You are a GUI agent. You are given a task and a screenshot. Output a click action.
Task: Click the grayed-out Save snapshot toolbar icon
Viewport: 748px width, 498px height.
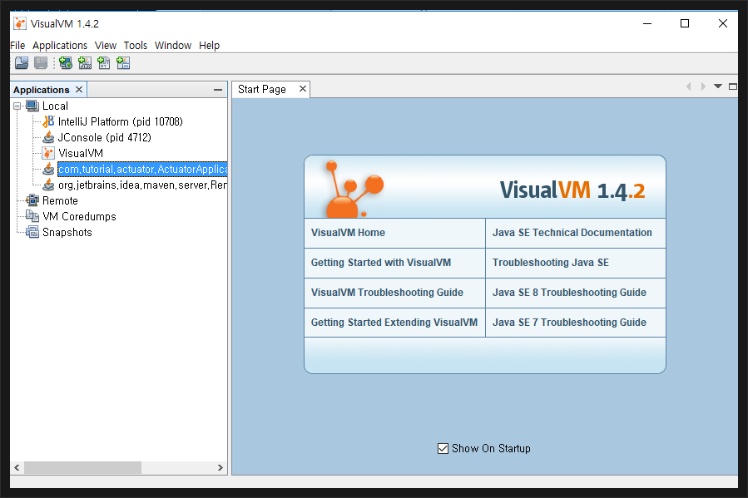click(x=41, y=63)
